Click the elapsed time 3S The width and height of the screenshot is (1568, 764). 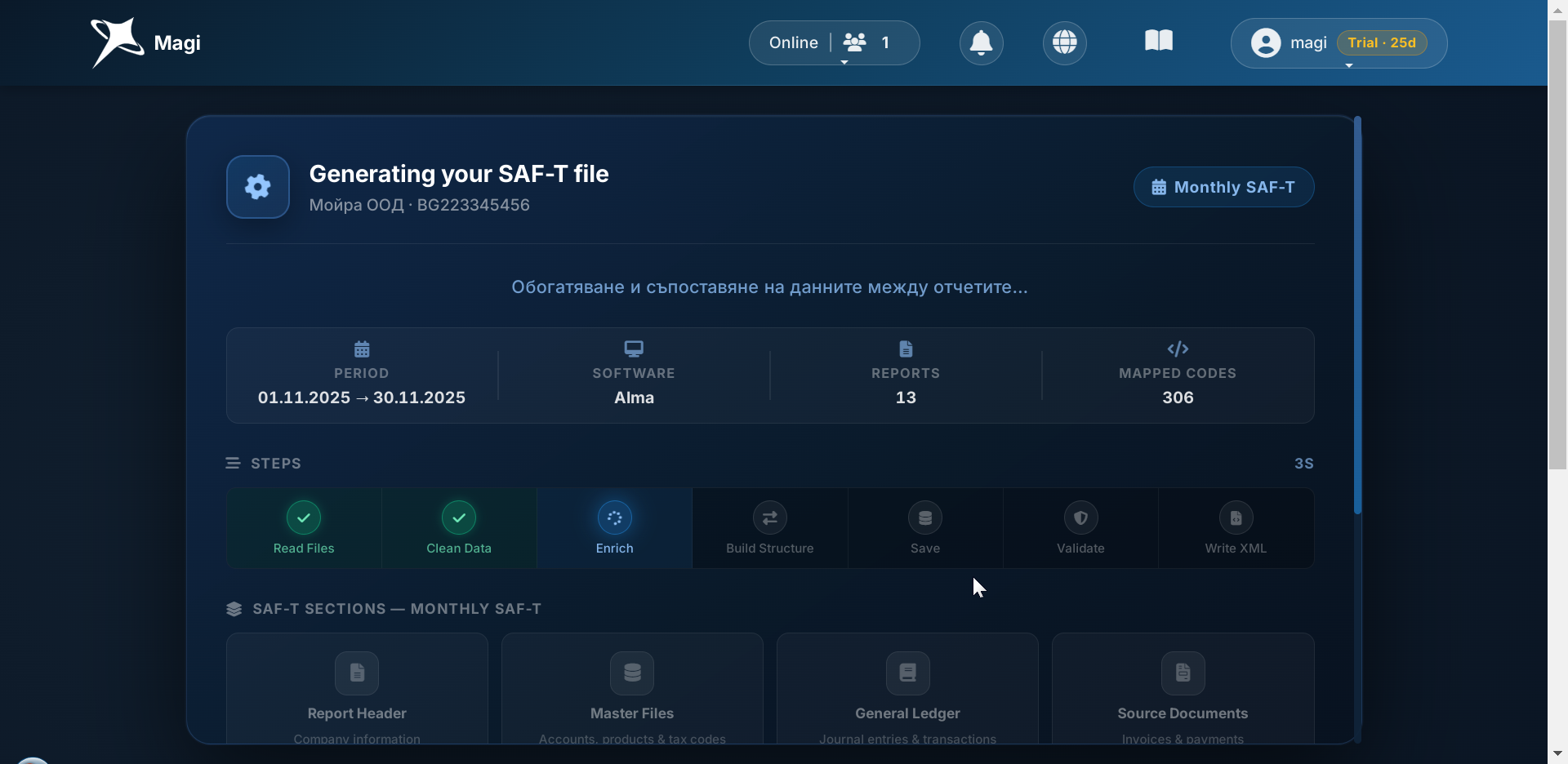tap(1304, 464)
